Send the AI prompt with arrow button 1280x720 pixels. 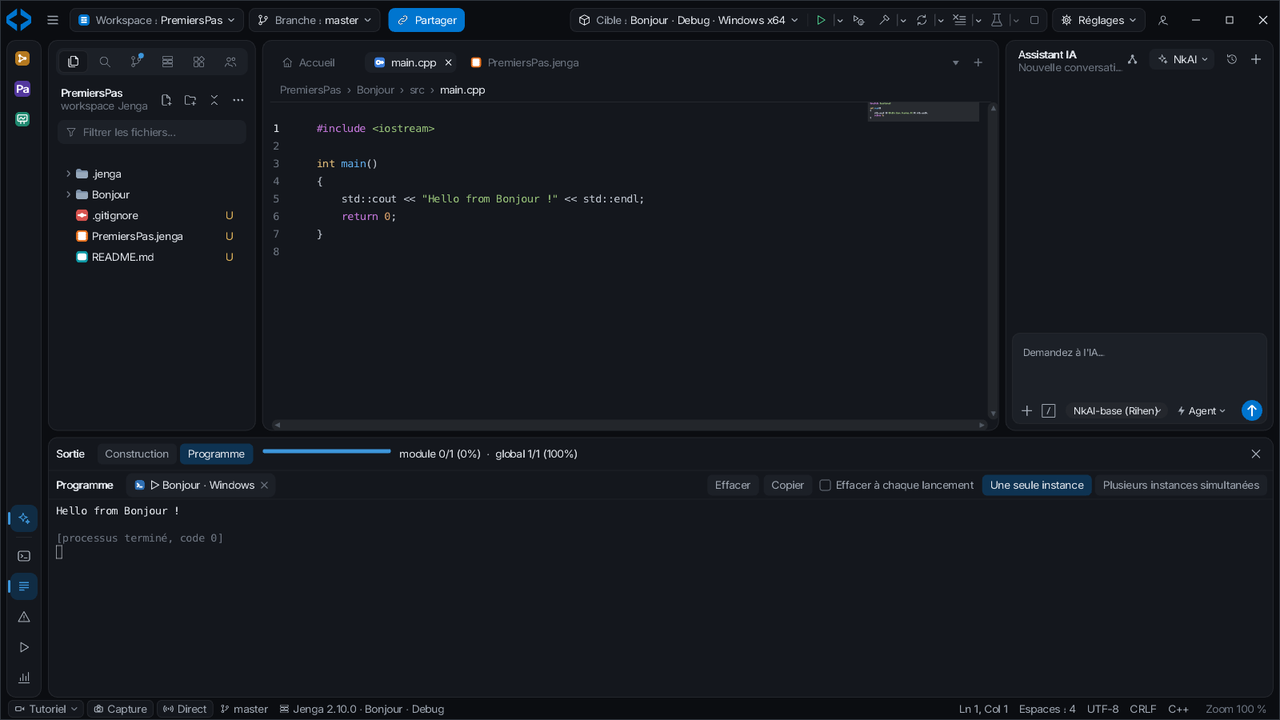(1251, 410)
